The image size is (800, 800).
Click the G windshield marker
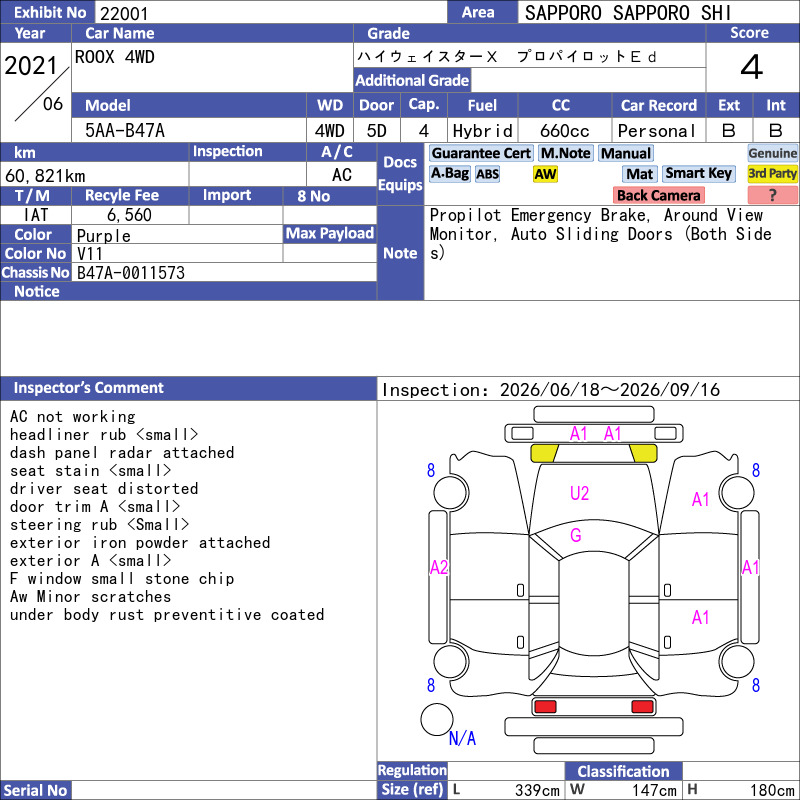[576, 535]
